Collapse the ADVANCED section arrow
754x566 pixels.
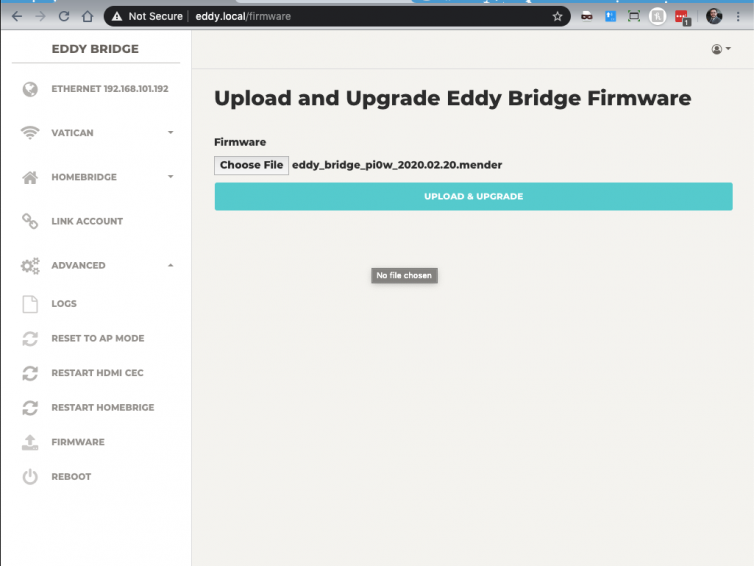point(170,265)
